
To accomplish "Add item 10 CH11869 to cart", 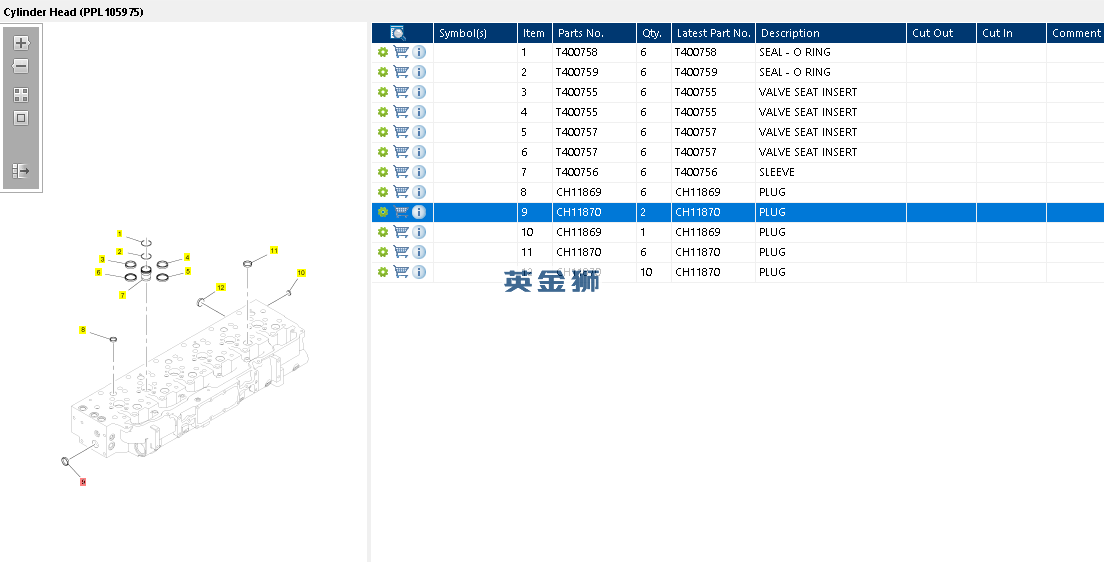I will pos(401,232).
